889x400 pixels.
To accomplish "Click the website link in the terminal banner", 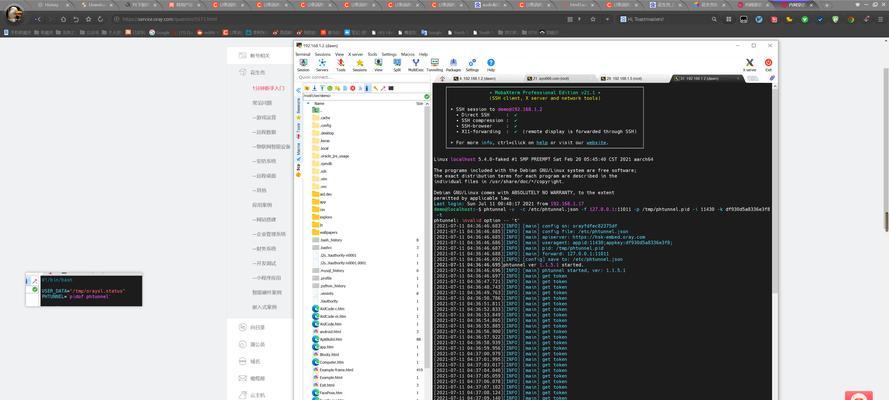I will (x=596, y=143).
